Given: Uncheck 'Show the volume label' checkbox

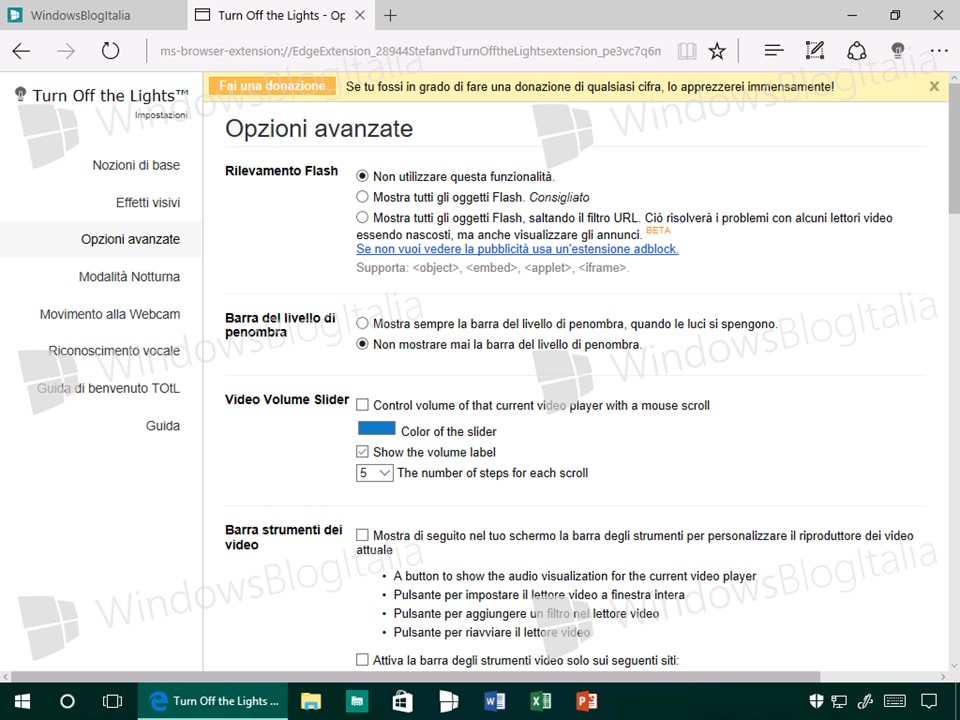Looking at the screenshot, I should 362,452.
